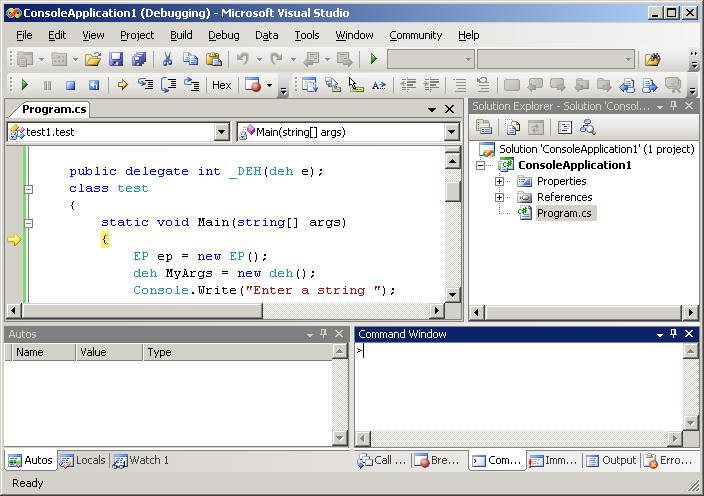Toggle auto-hide pin on Solution Explorer

pyautogui.click(x=674, y=106)
